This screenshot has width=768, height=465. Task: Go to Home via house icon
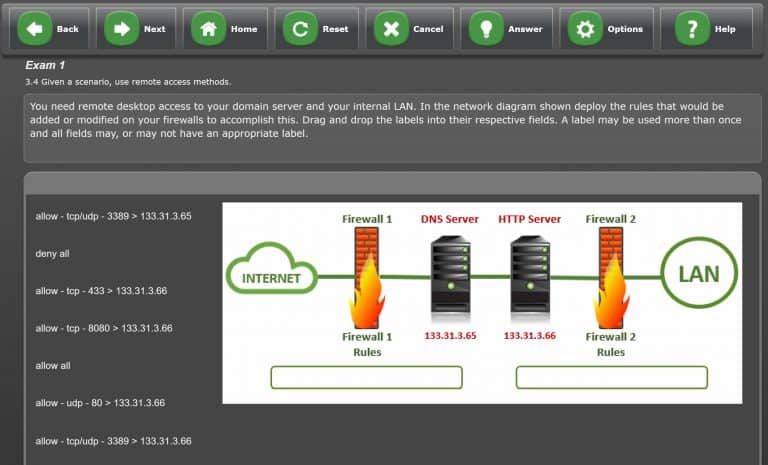(209, 29)
